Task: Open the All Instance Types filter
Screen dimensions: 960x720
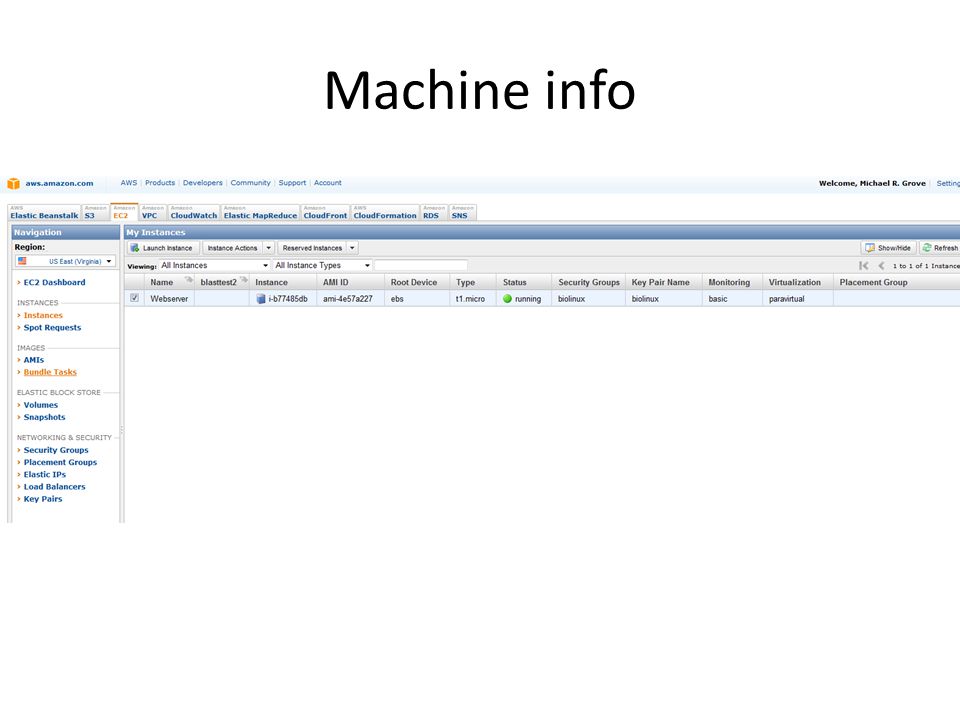Action: pyautogui.click(x=322, y=265)
